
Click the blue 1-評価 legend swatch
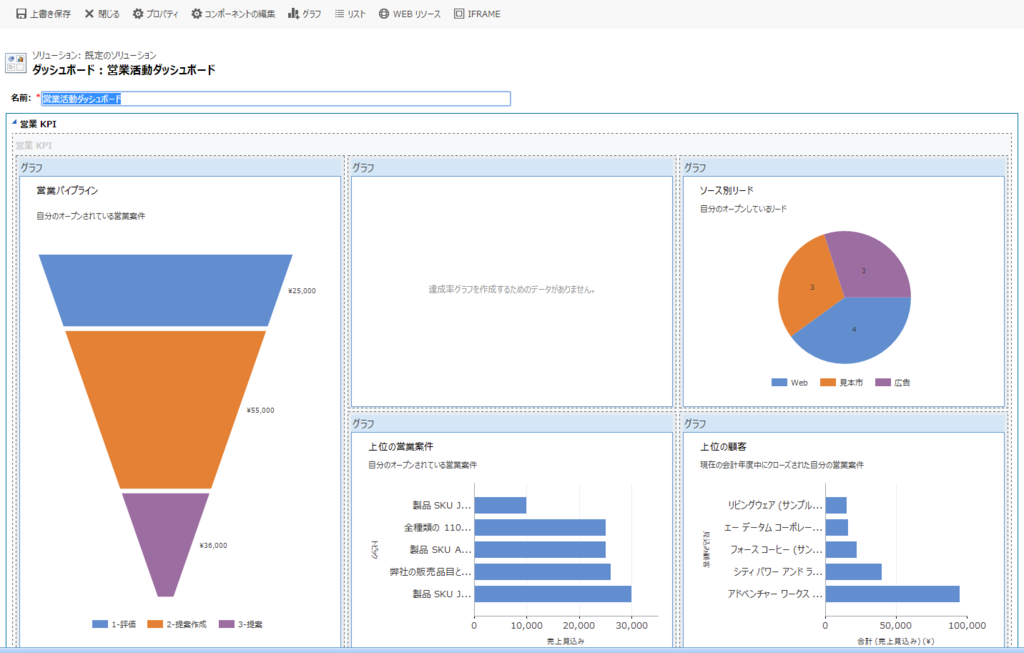click(x=100, y=624)
